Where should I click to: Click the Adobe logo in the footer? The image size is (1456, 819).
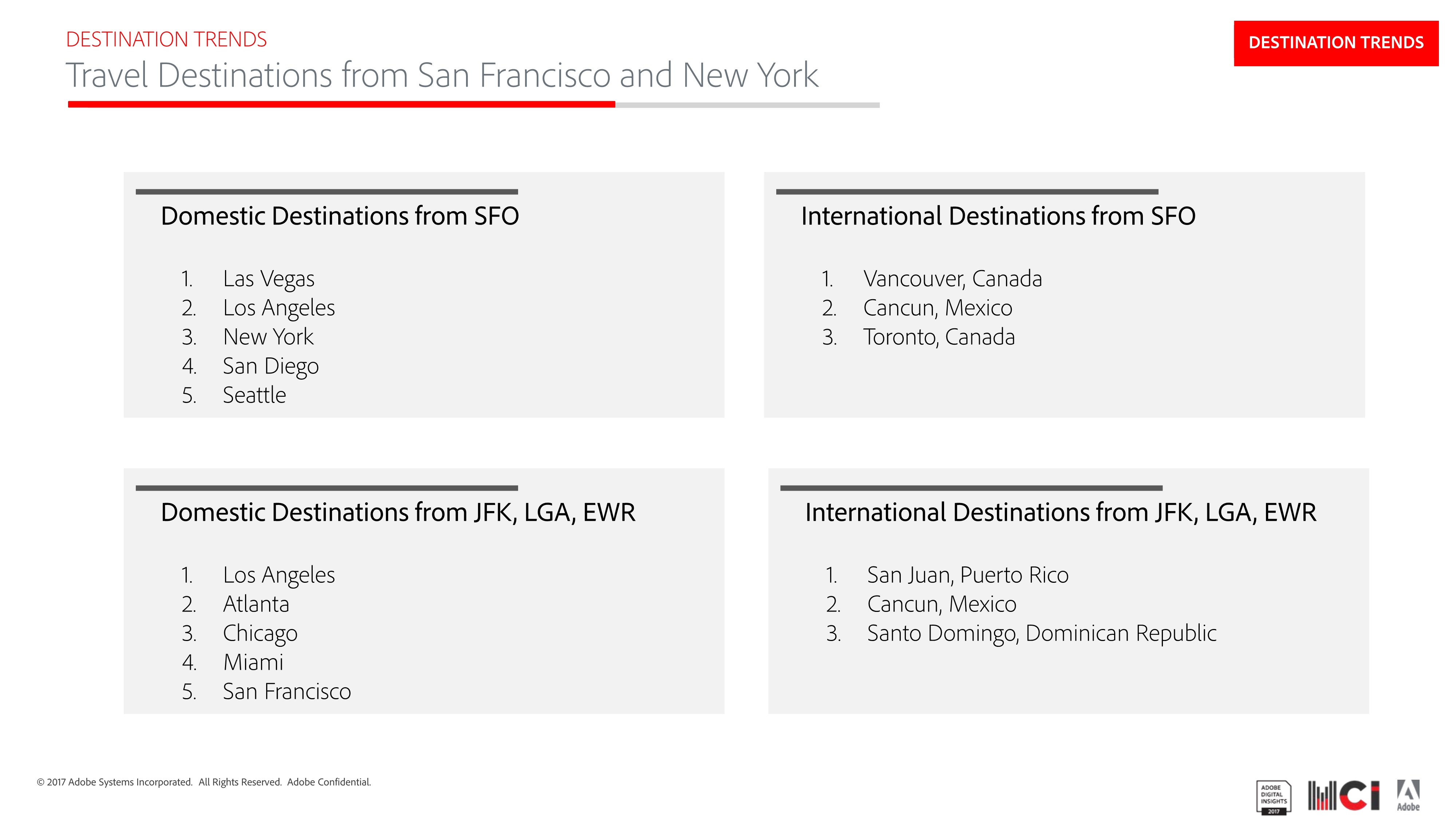coord(1408,795)
